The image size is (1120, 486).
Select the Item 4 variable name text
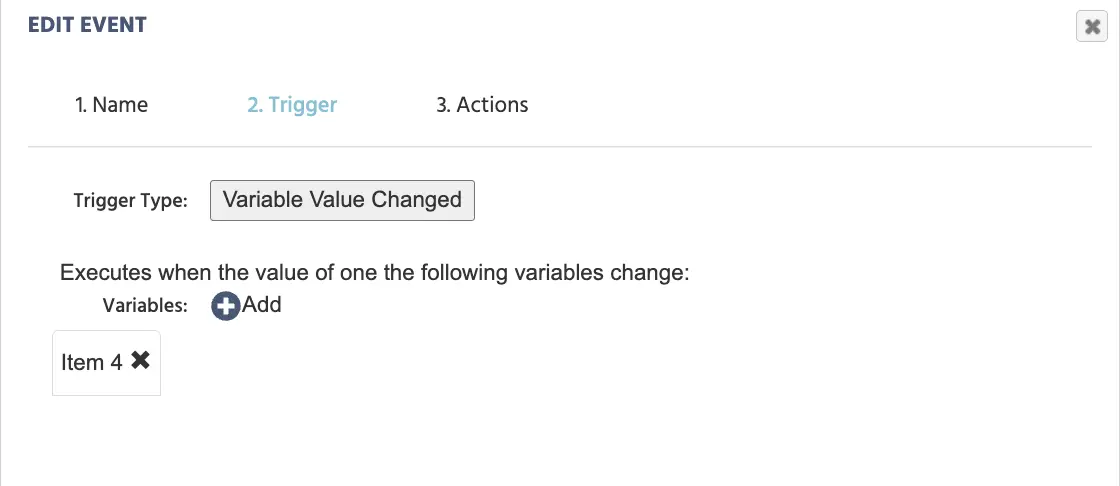[92, 362]
